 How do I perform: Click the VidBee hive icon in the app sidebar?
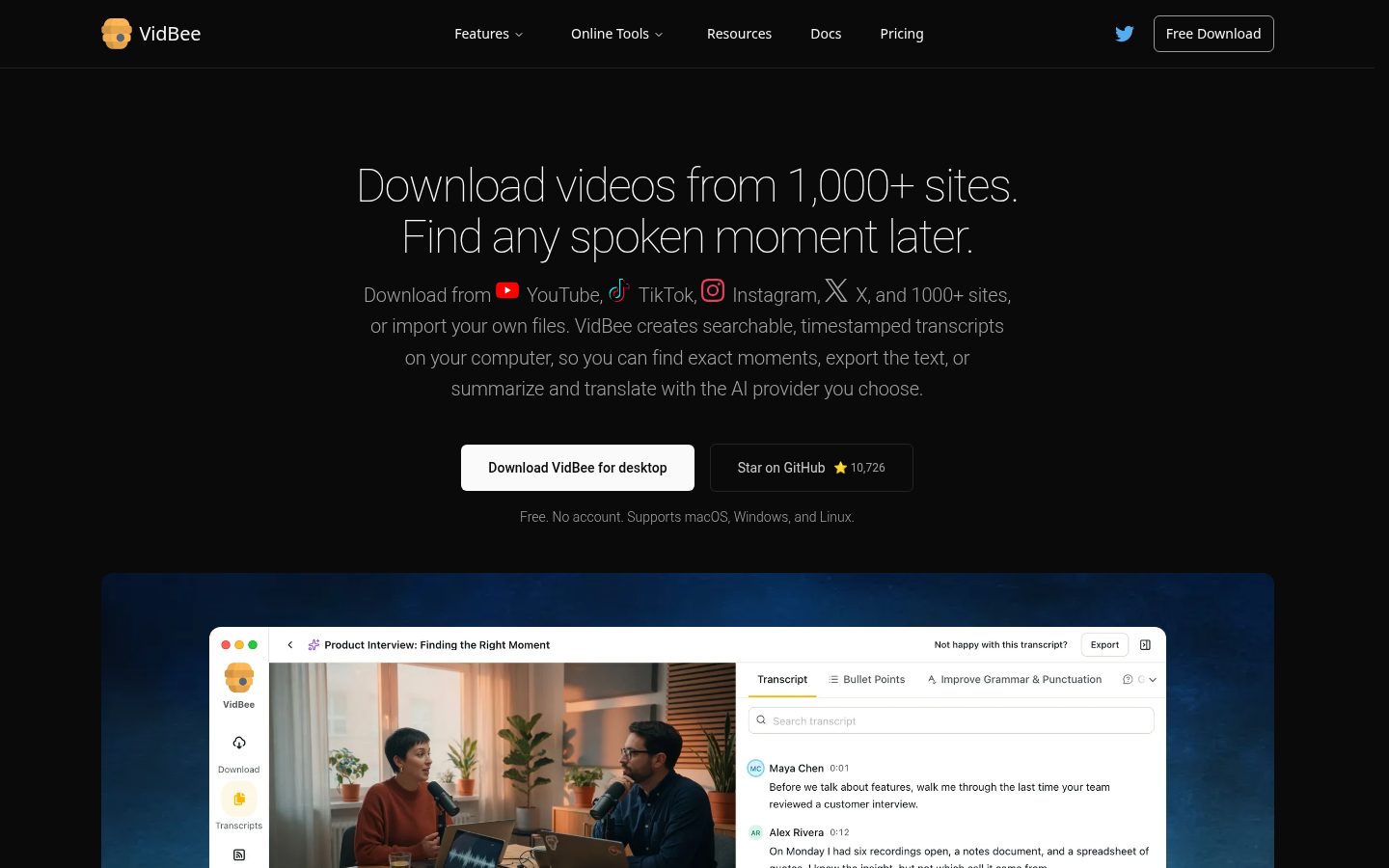pos(239,678)
